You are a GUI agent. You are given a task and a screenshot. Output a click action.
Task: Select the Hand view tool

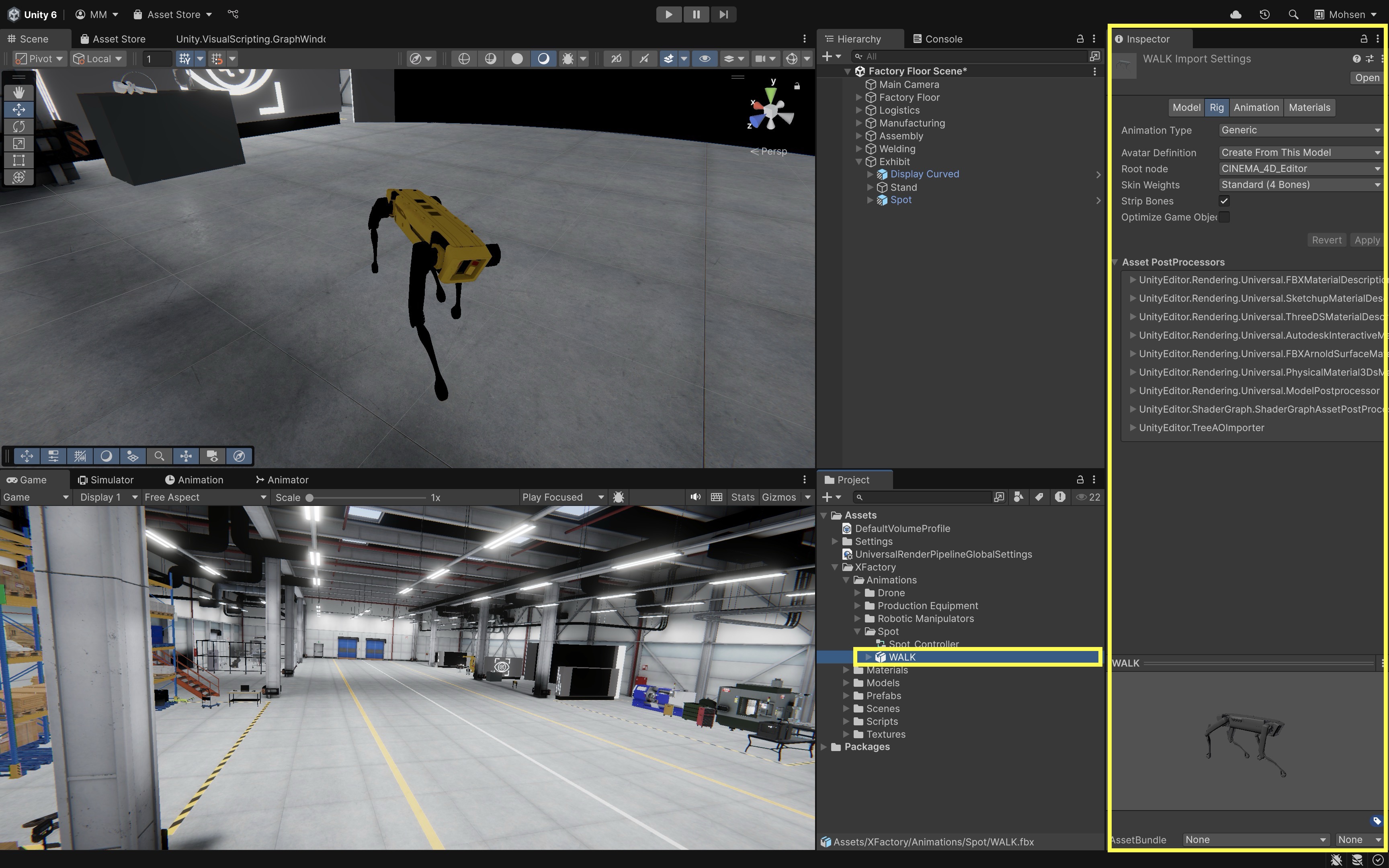18,92
